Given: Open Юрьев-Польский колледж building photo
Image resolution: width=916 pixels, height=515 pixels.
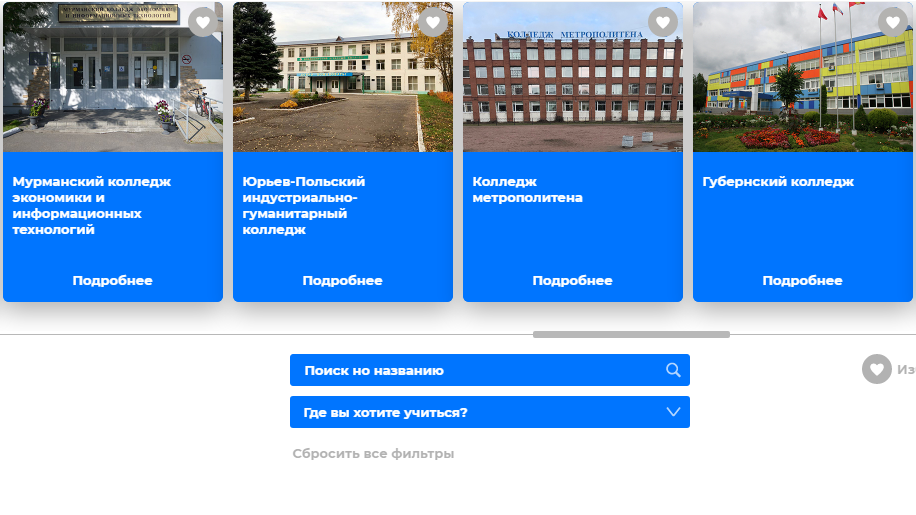Looking at the screenshot, I should 343,77.
